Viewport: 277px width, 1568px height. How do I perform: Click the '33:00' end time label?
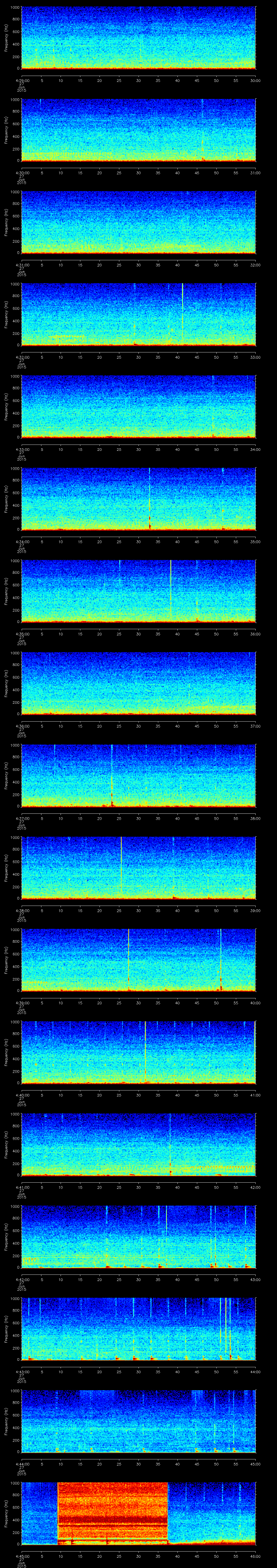pyautogui.click(x=255, y=357)
